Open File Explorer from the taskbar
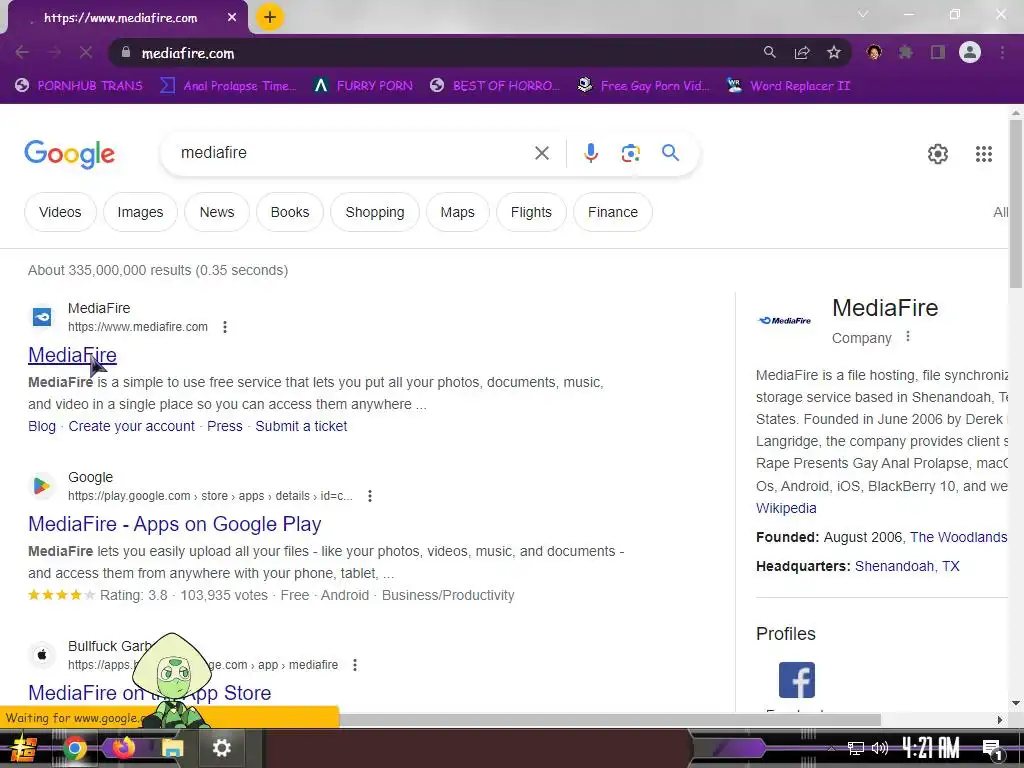This screenshot has height=768, width=1024. tap(172, 748)
